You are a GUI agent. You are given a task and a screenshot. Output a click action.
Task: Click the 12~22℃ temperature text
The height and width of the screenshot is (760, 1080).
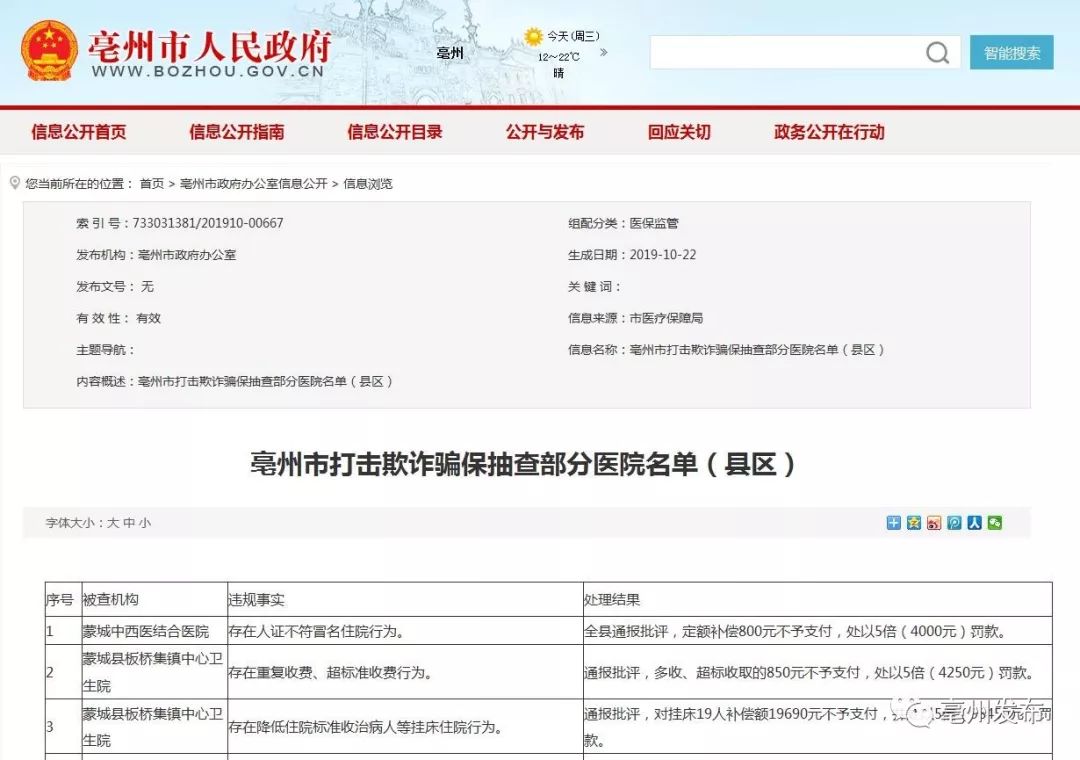(559, 57)
